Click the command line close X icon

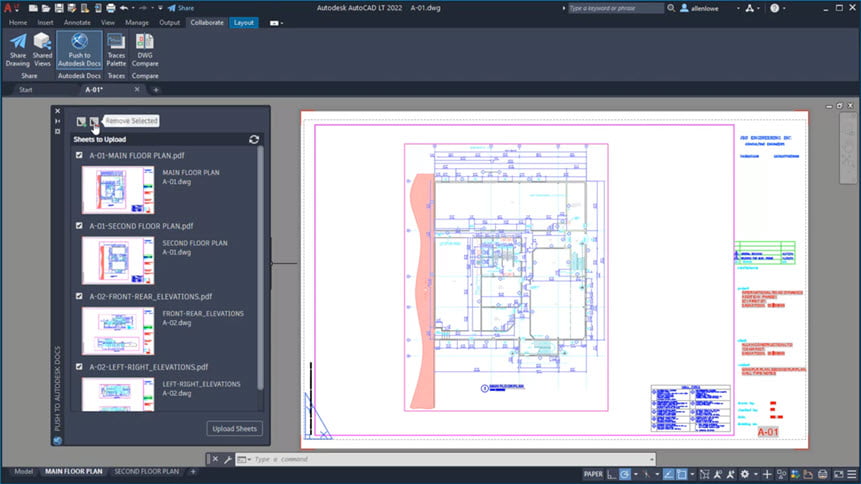point(215,459)
